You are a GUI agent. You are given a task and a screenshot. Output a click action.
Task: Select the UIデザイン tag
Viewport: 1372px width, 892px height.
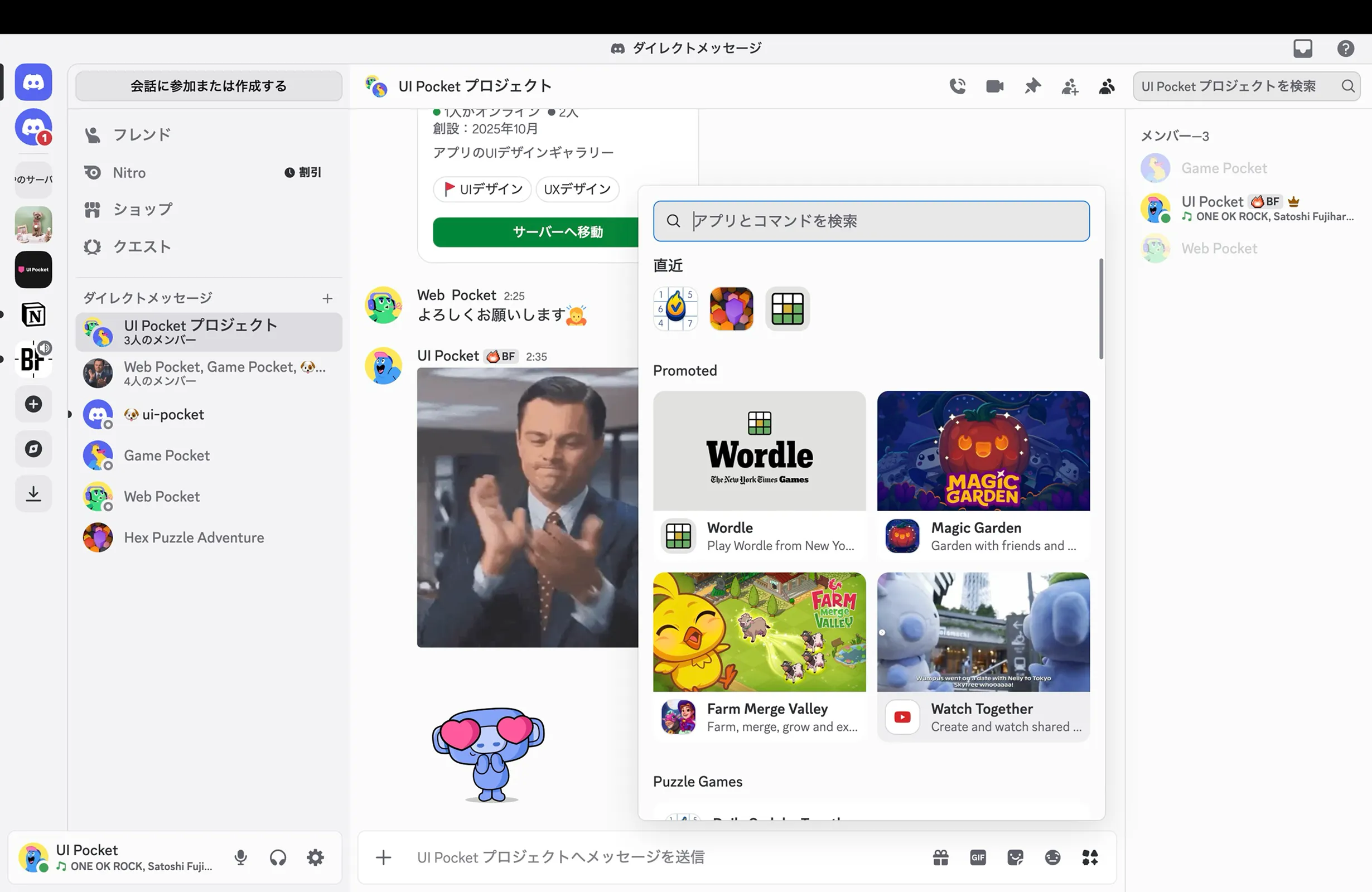482,189
